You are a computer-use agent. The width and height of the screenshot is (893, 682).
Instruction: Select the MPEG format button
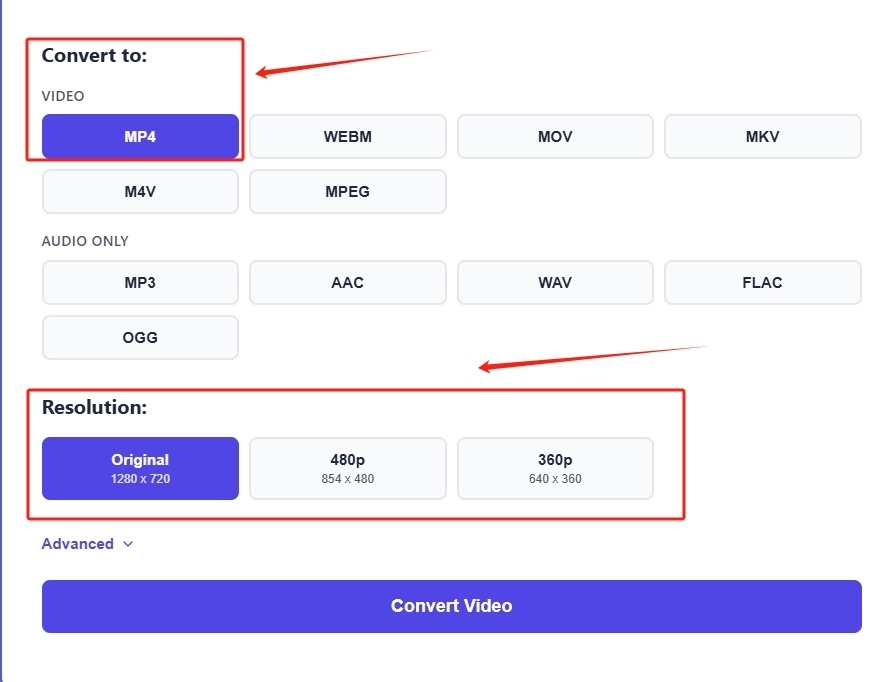pyautogui.click(x=347, y=191)
